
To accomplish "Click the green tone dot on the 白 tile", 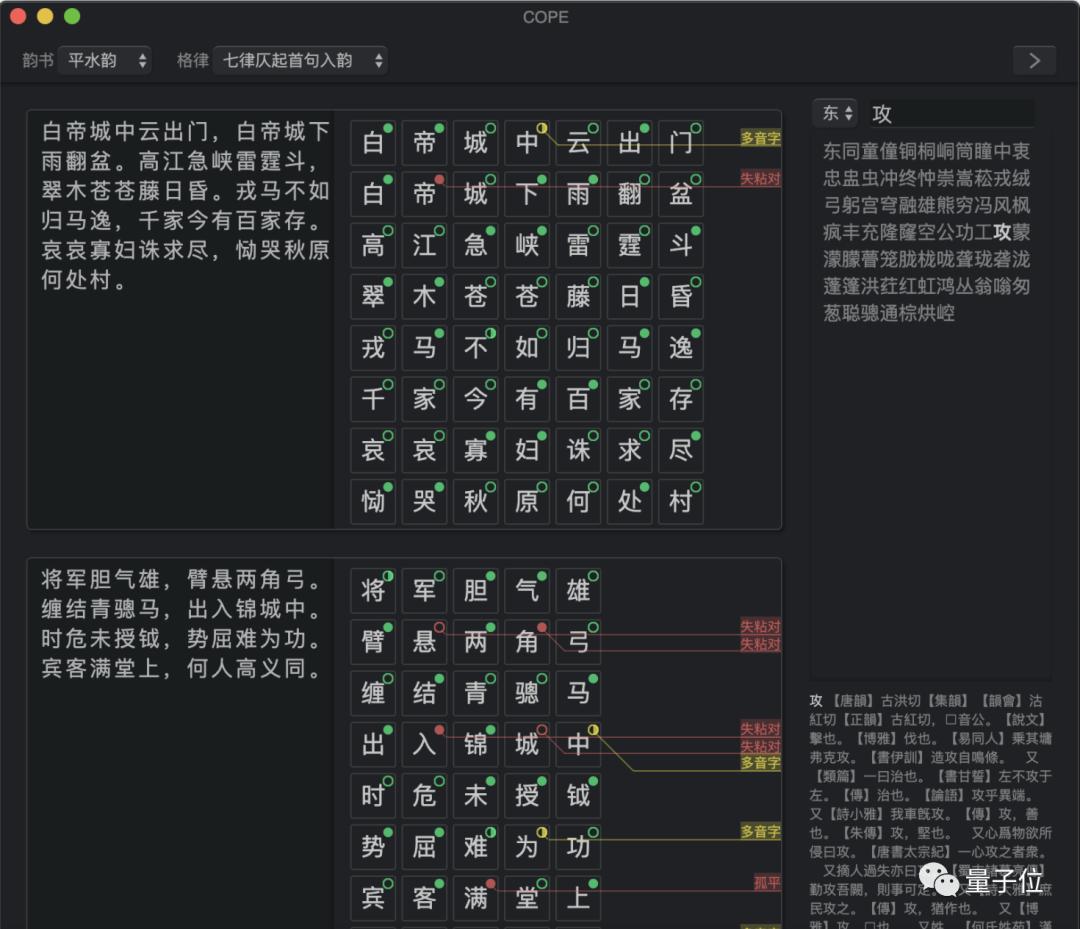I will [x=387, y=129].
